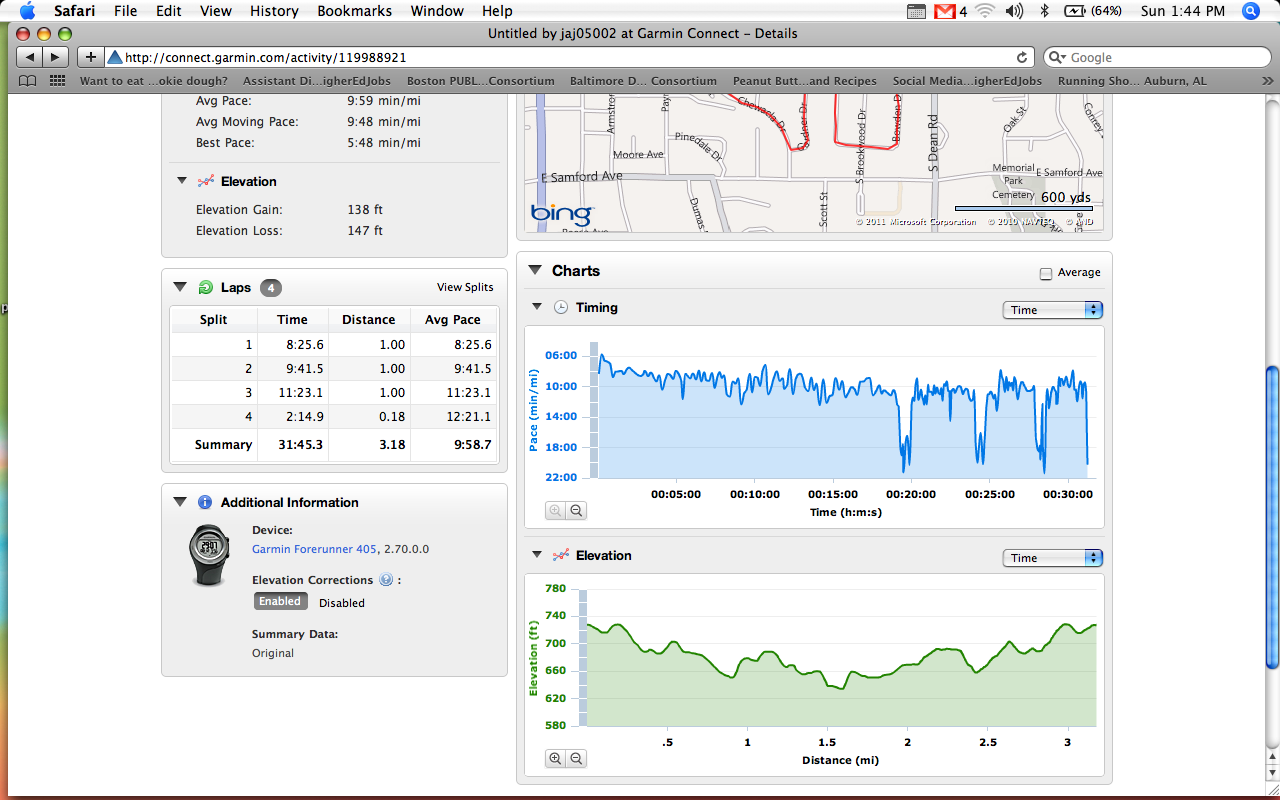This screenshot has height=800, width=1280.
Task: Open the Safari bookmarks book icon
Action: tap(28, 81)
